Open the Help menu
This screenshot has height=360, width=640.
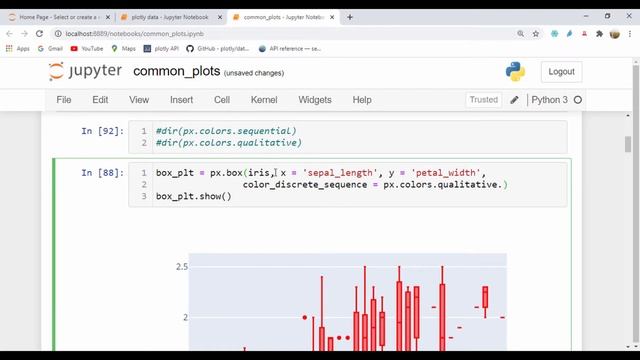(x=362, y=100)
